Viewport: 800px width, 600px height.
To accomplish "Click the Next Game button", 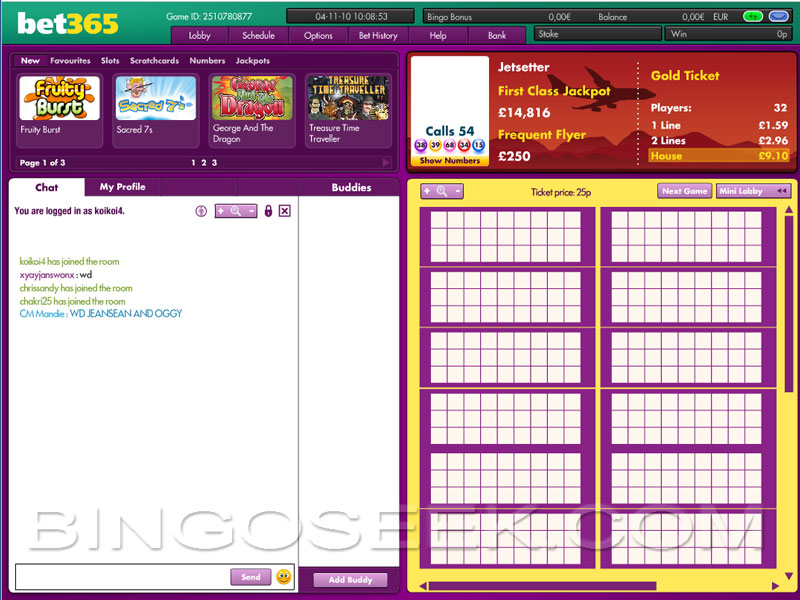I will click(x=685, y=191).
